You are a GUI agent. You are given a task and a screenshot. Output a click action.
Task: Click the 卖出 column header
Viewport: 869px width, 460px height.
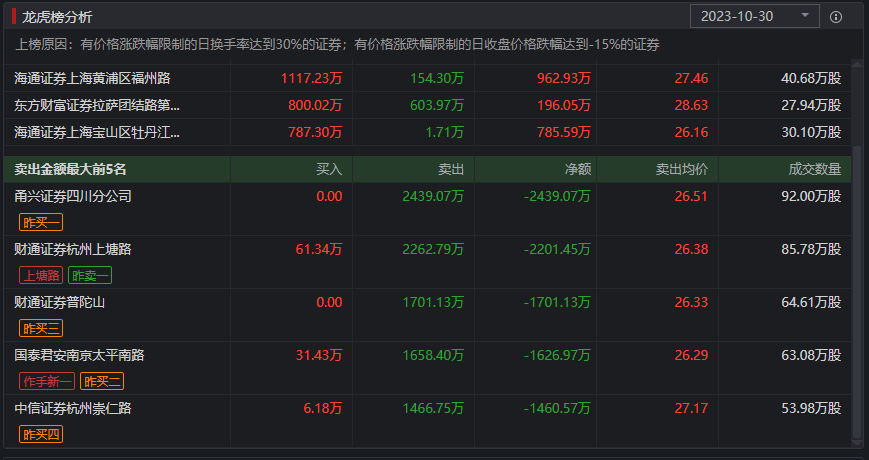click(x=451, y=170)
